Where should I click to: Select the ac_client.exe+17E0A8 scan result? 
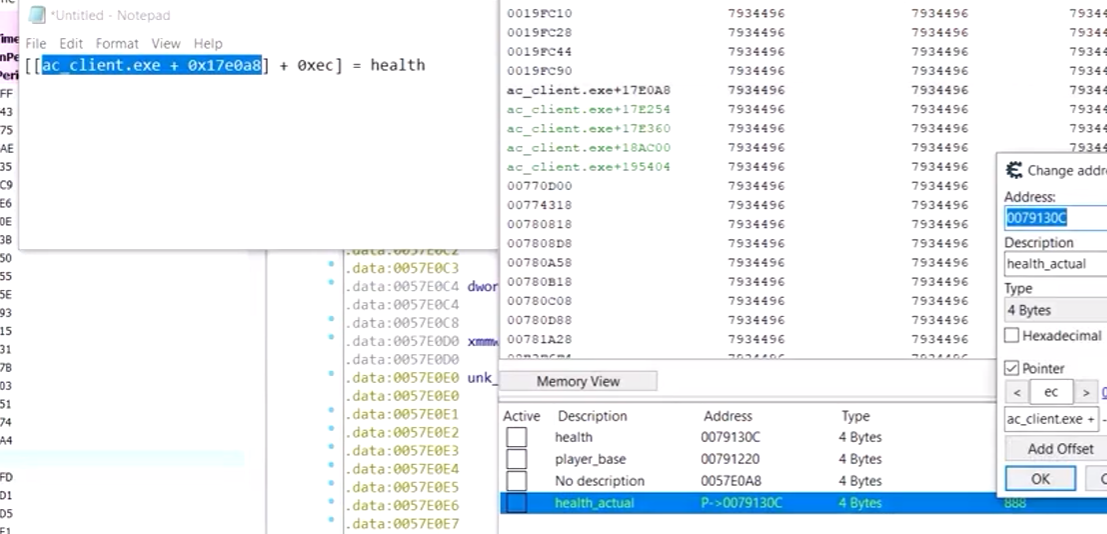560,90
